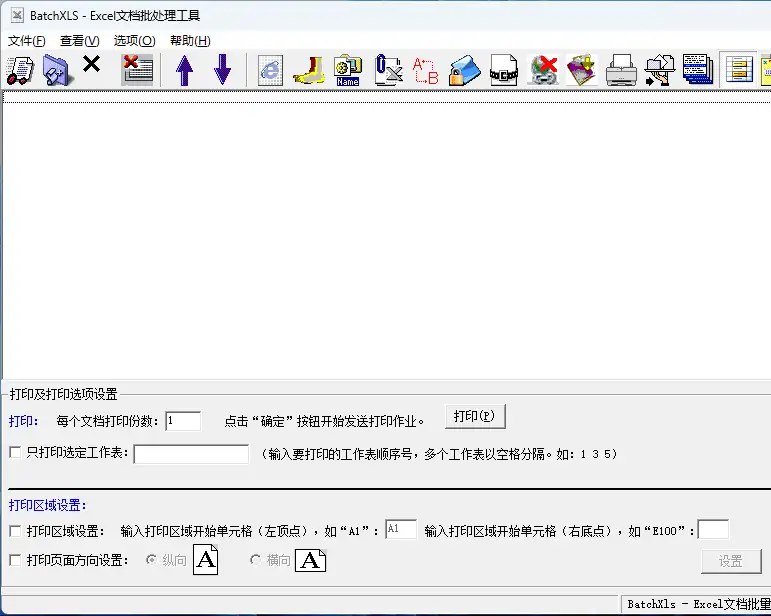This screenshot has height=616, width=771.
Task: Click the globe with red X icon
Action: [542, 70]
